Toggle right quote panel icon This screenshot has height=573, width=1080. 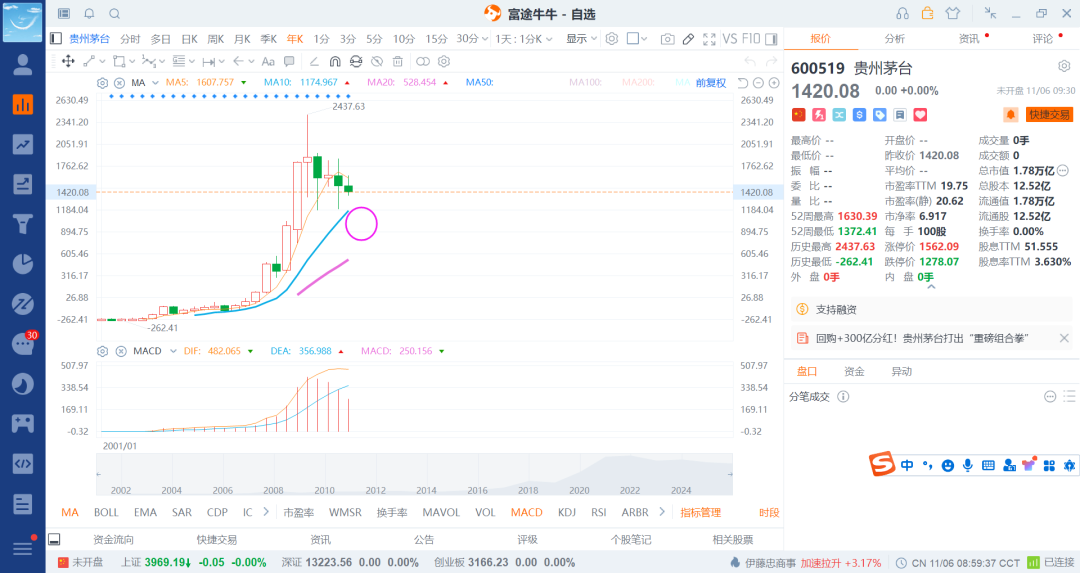[771, 39]
